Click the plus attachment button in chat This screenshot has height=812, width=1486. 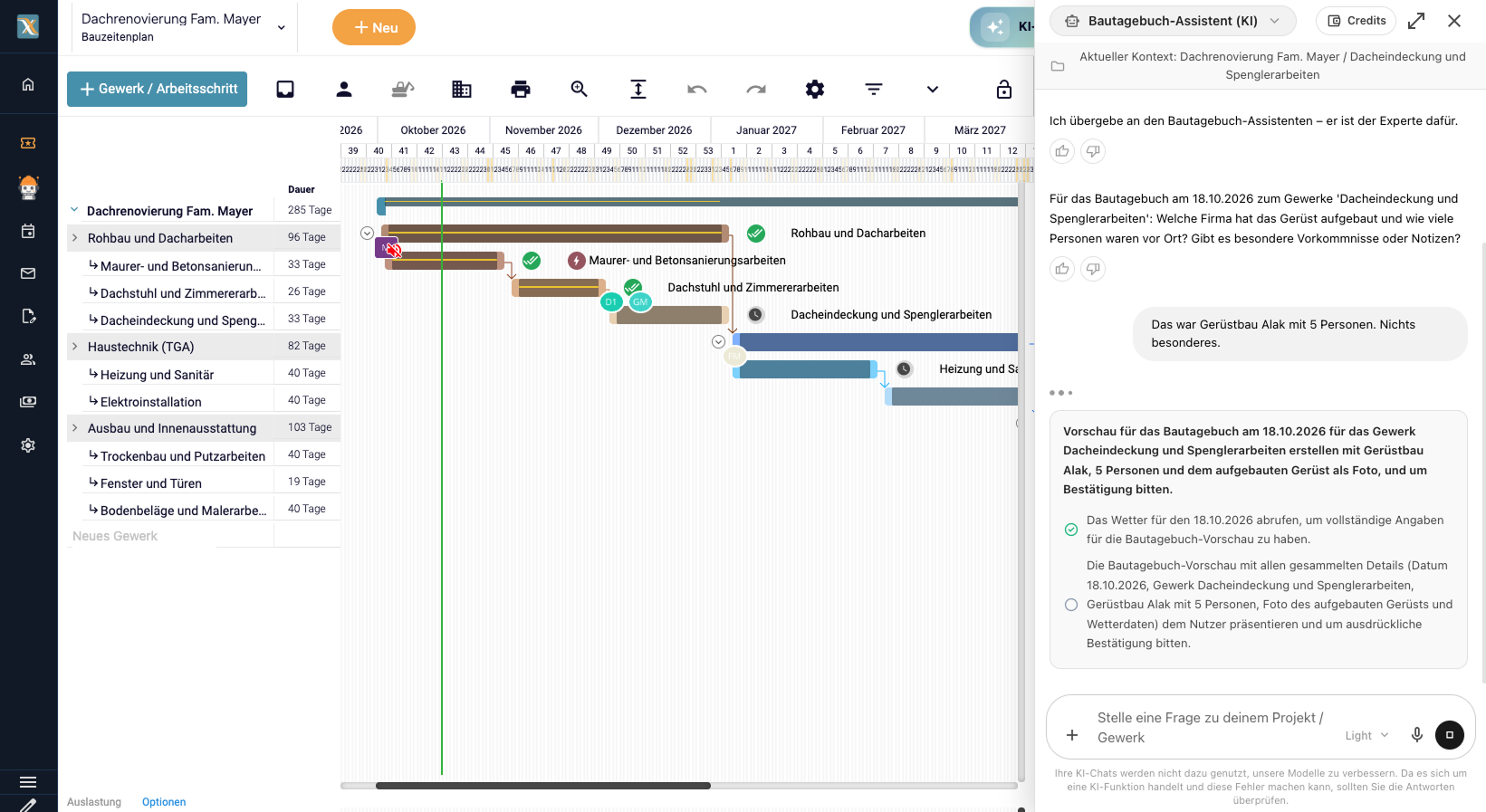coord(1072,735)
